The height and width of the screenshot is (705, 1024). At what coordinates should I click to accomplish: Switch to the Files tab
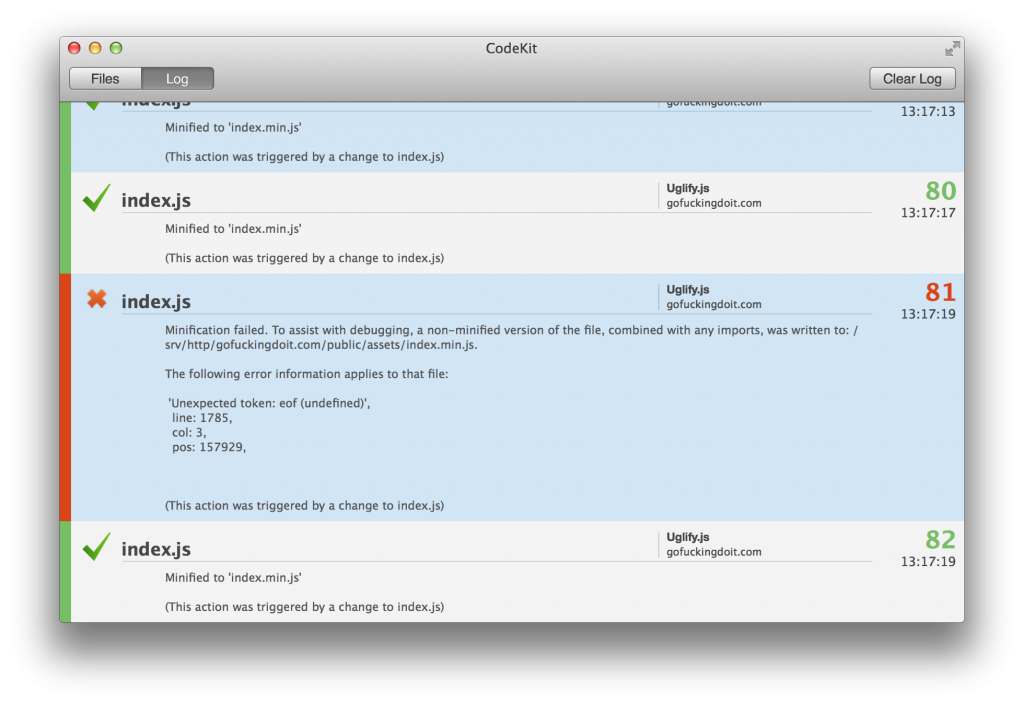point(105,79)
